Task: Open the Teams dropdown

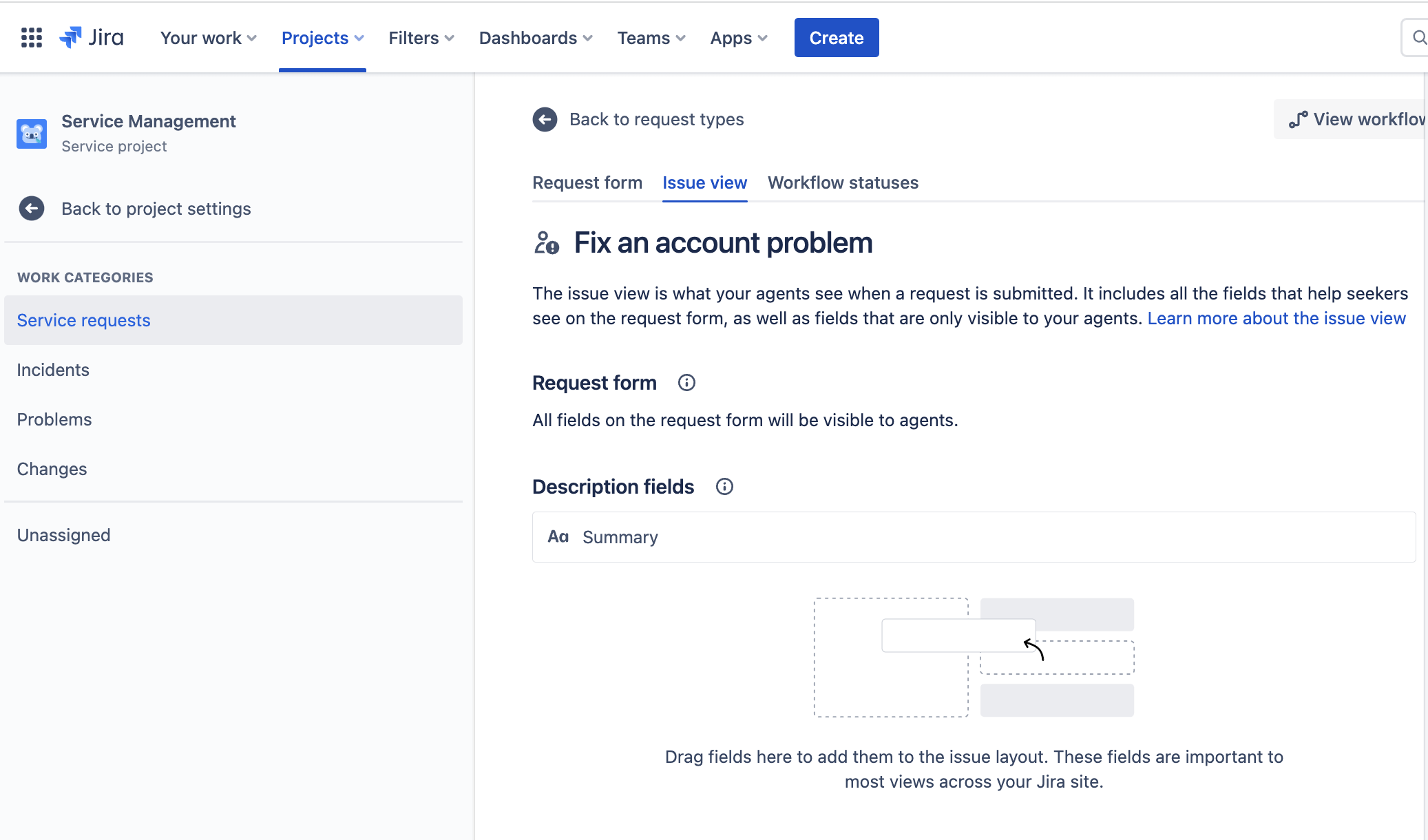Action: [x=651, y=38]
